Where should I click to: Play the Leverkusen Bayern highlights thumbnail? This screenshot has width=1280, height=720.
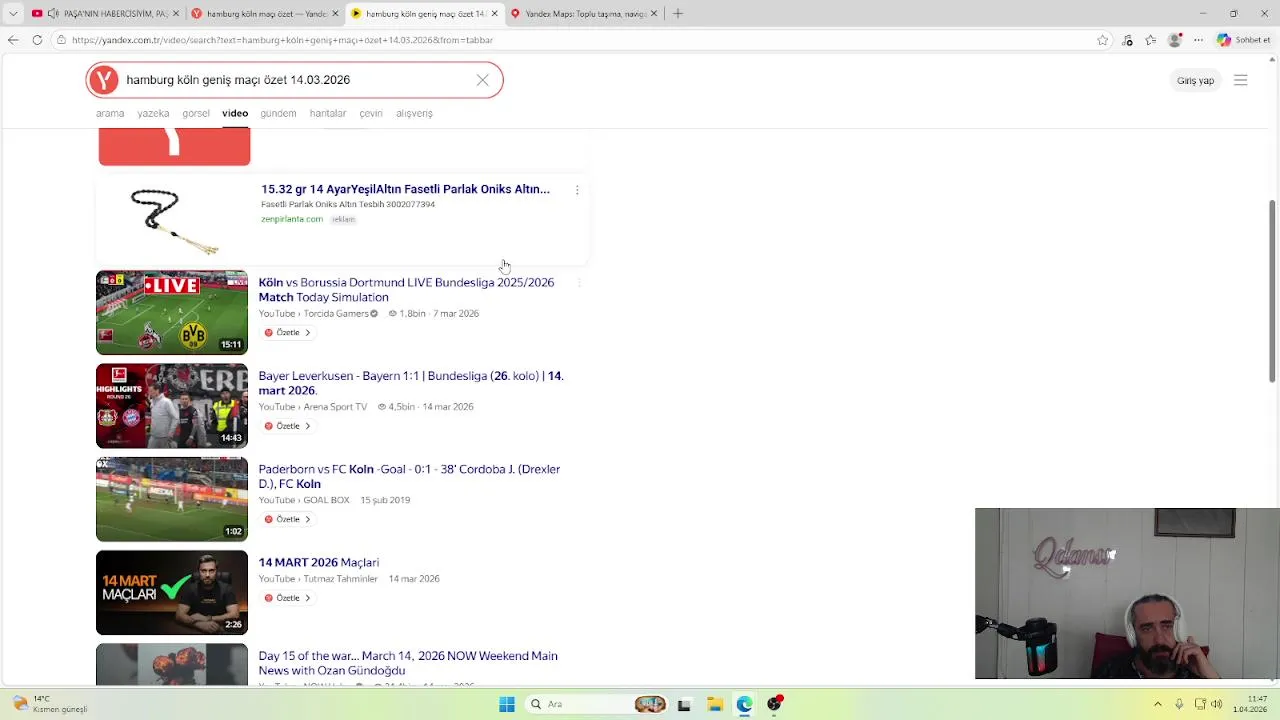(172, 406)
